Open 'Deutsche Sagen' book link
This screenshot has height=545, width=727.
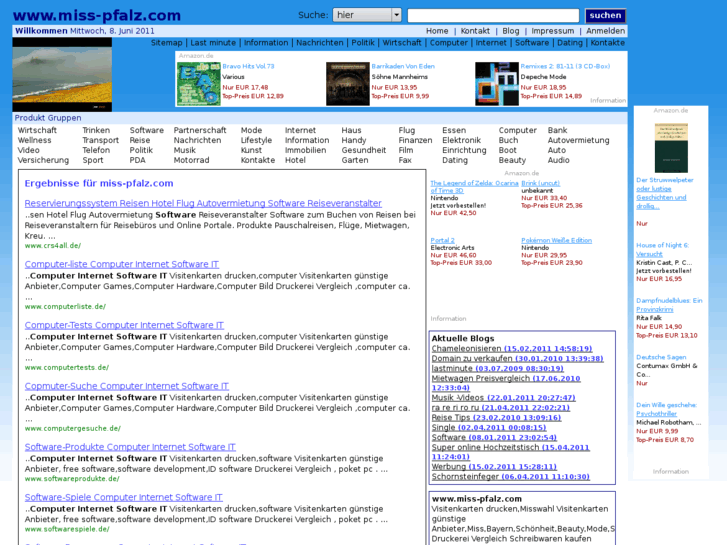[661, 357]
